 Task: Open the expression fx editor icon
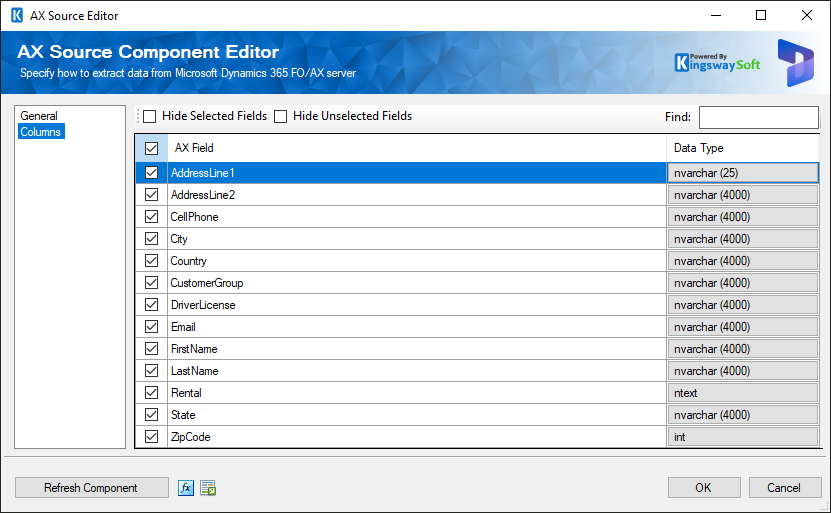tap(185, 488)
